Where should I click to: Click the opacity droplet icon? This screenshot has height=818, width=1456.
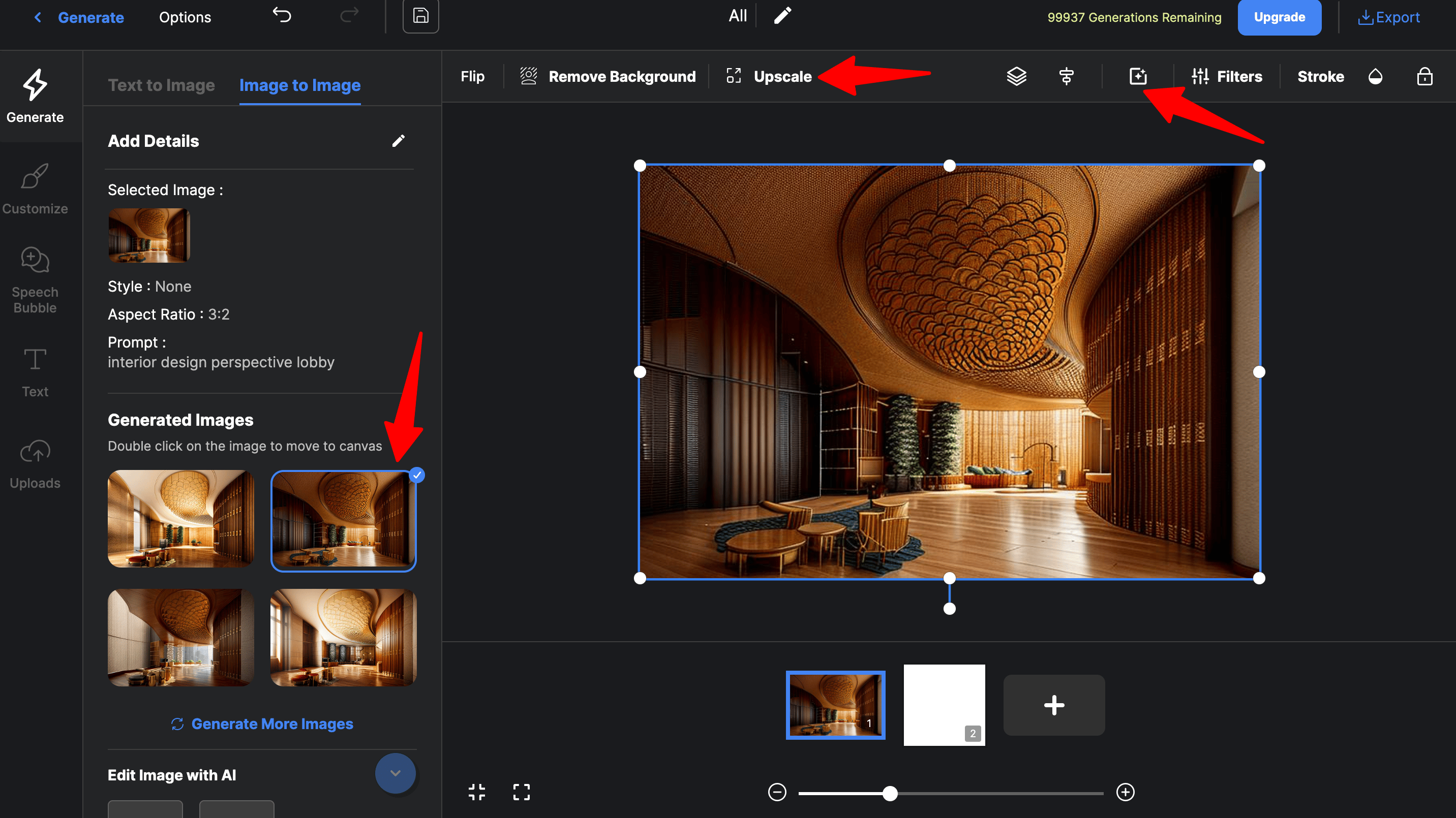[1375, 76]
